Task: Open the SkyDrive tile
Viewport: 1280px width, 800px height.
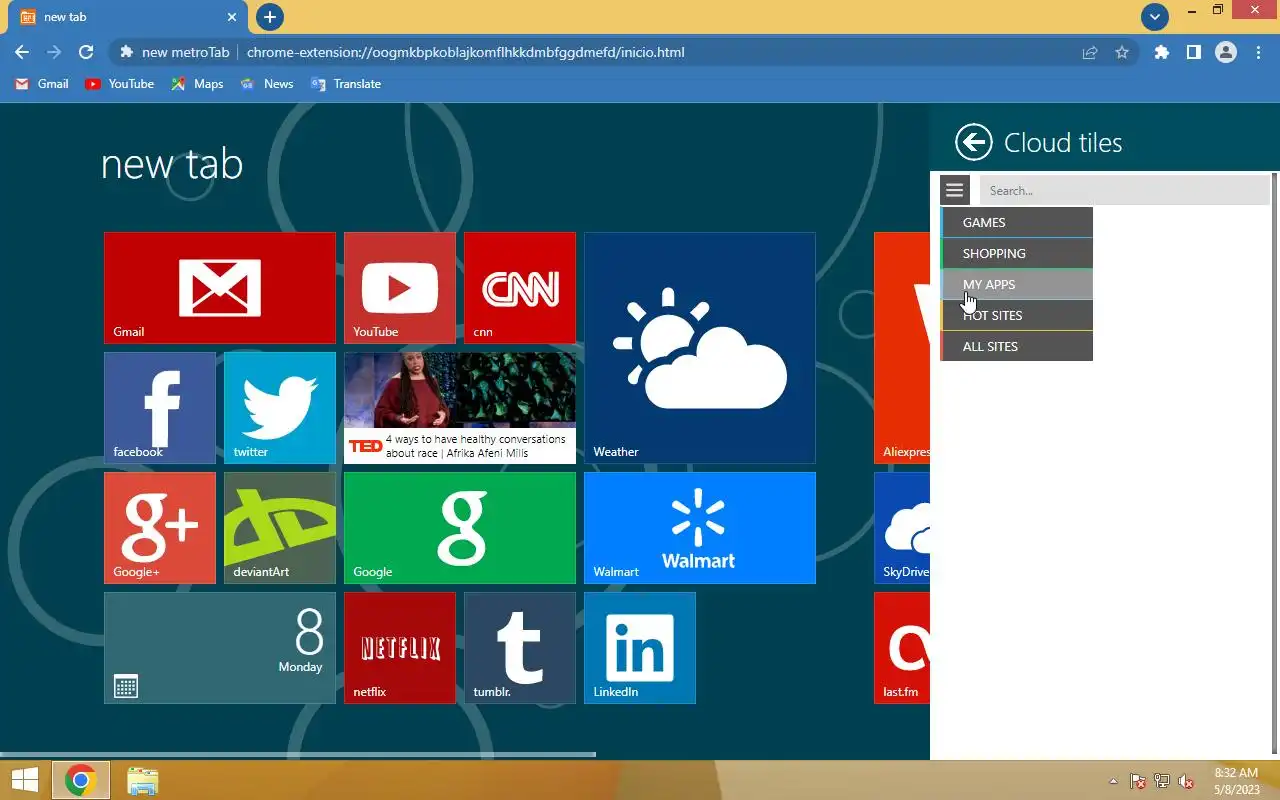Action: pyautogui.click(x=902, y=528)
